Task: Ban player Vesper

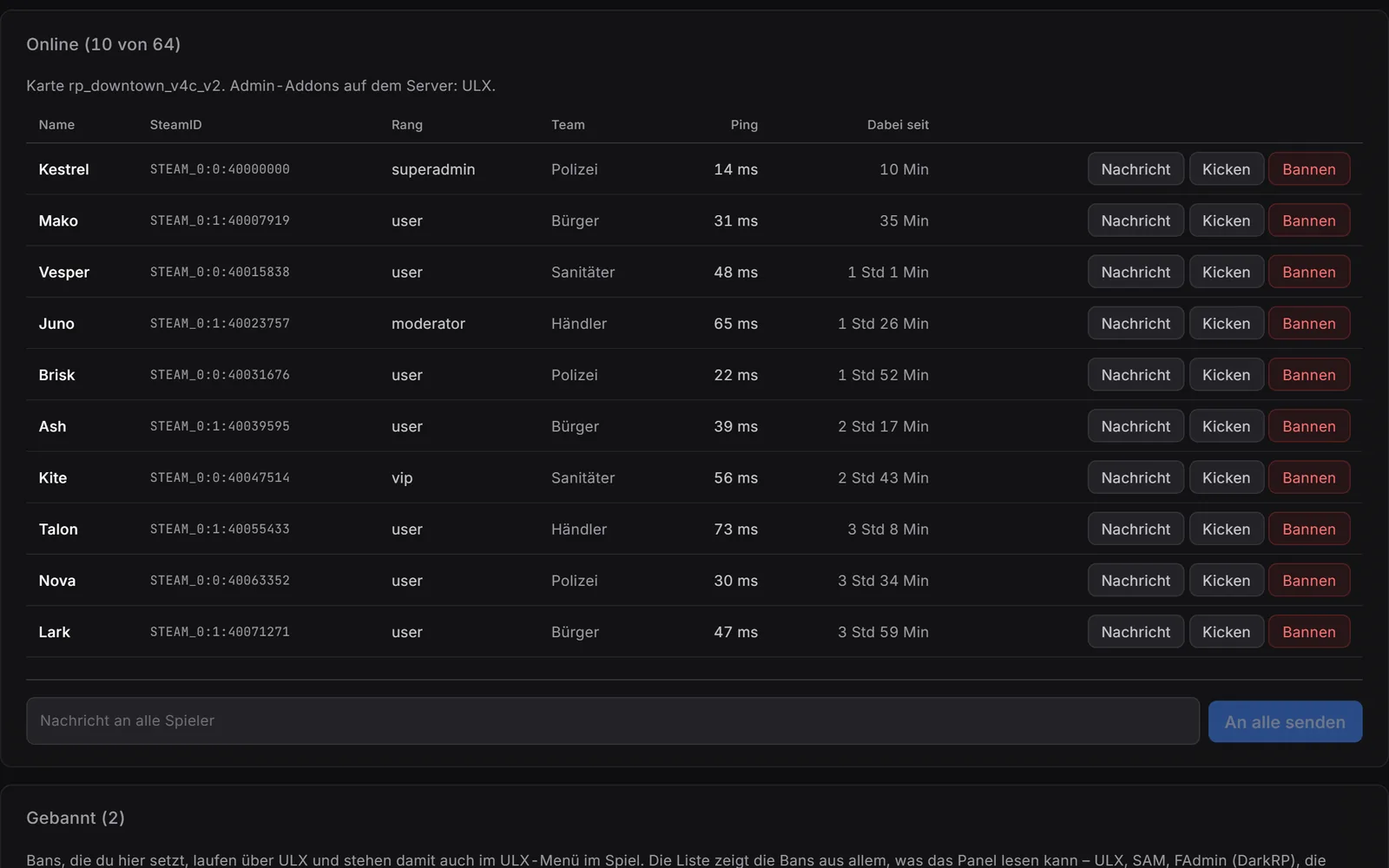Action: [1309, 272]
